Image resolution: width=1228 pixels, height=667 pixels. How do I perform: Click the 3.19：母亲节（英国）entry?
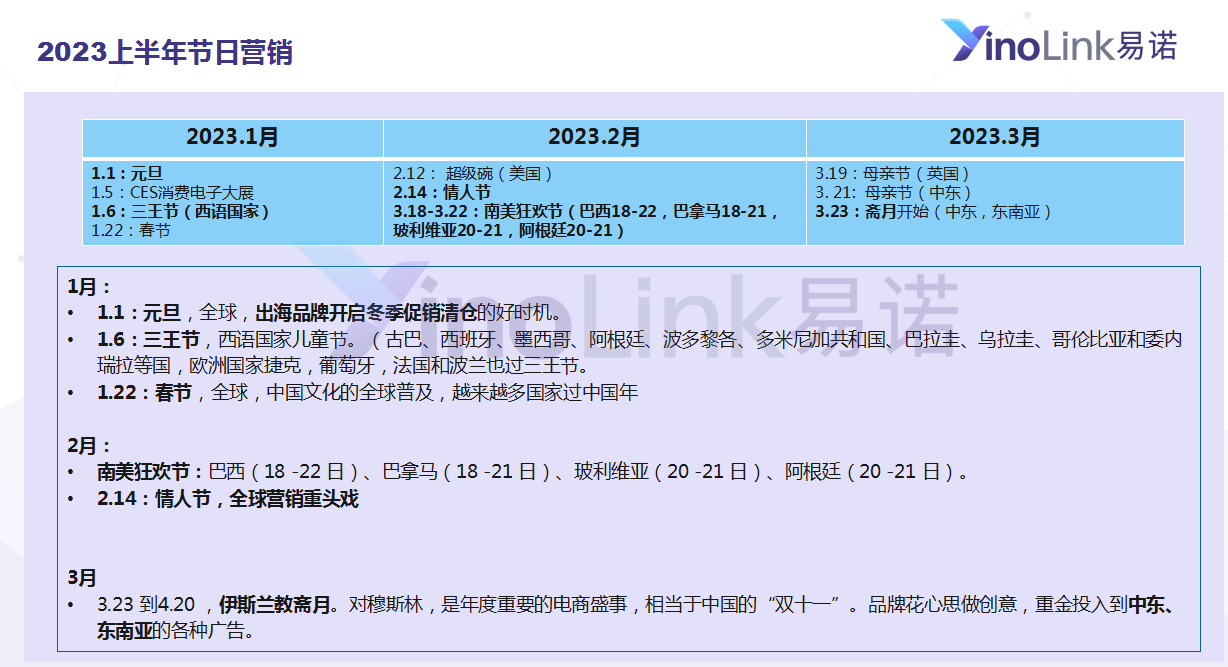tap(892, 173)
